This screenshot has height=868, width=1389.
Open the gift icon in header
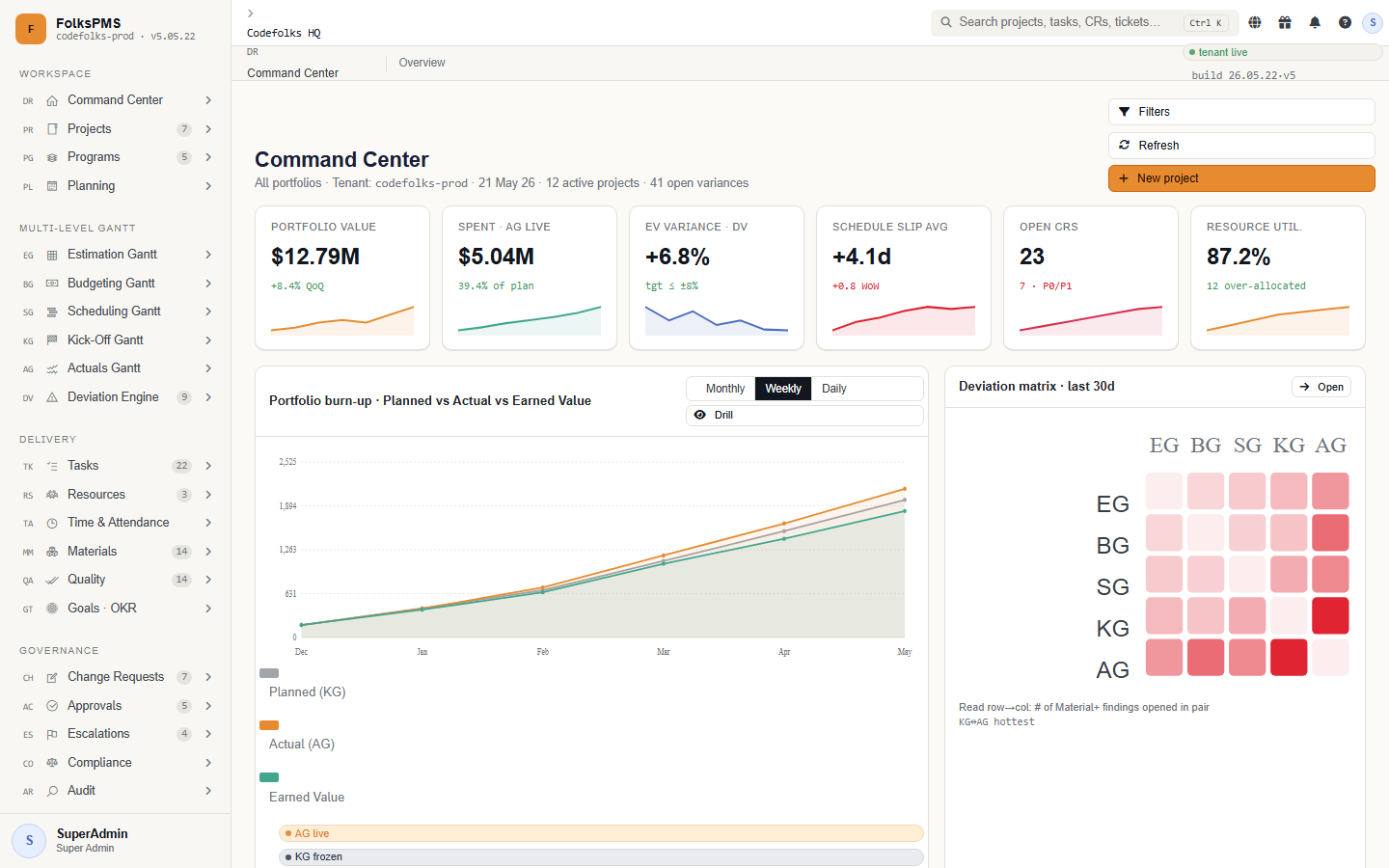click(1285, 22)
